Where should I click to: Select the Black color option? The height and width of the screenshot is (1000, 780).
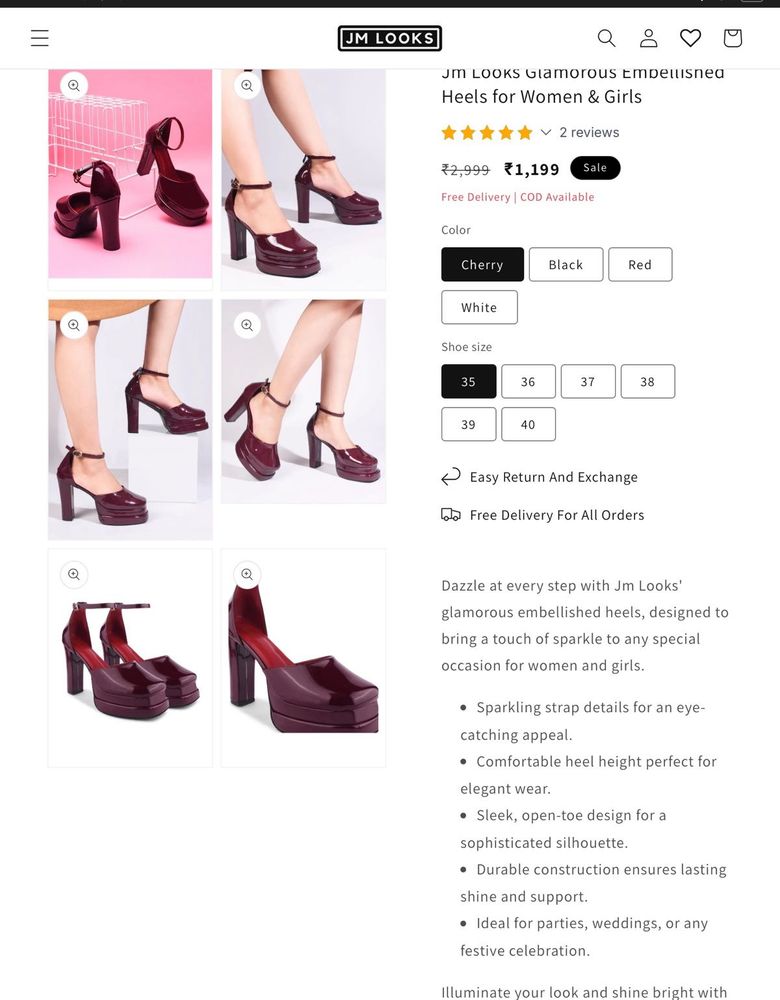pyautogui.click(x=565, y=264)
